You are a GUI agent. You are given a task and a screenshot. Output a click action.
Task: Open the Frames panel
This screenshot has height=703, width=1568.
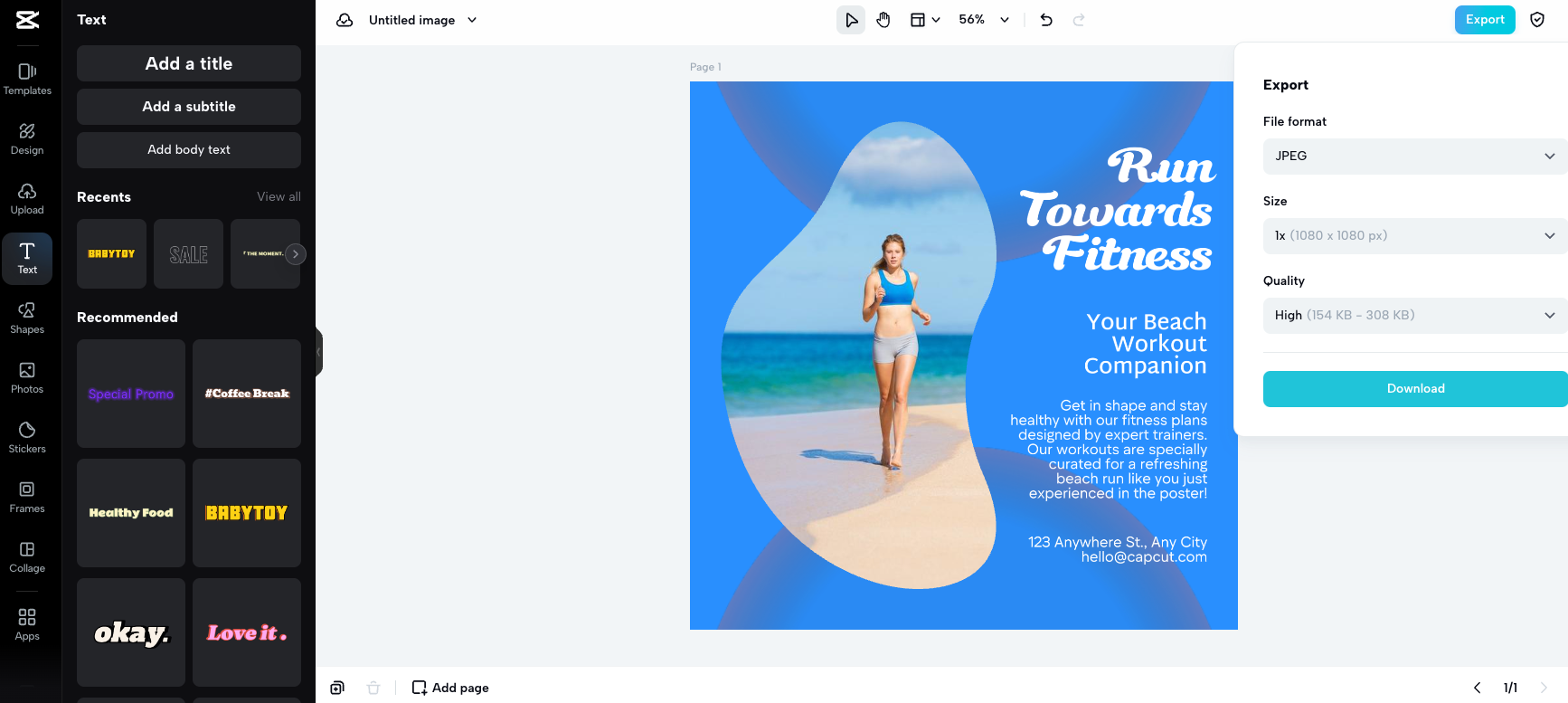click(27, 497)
